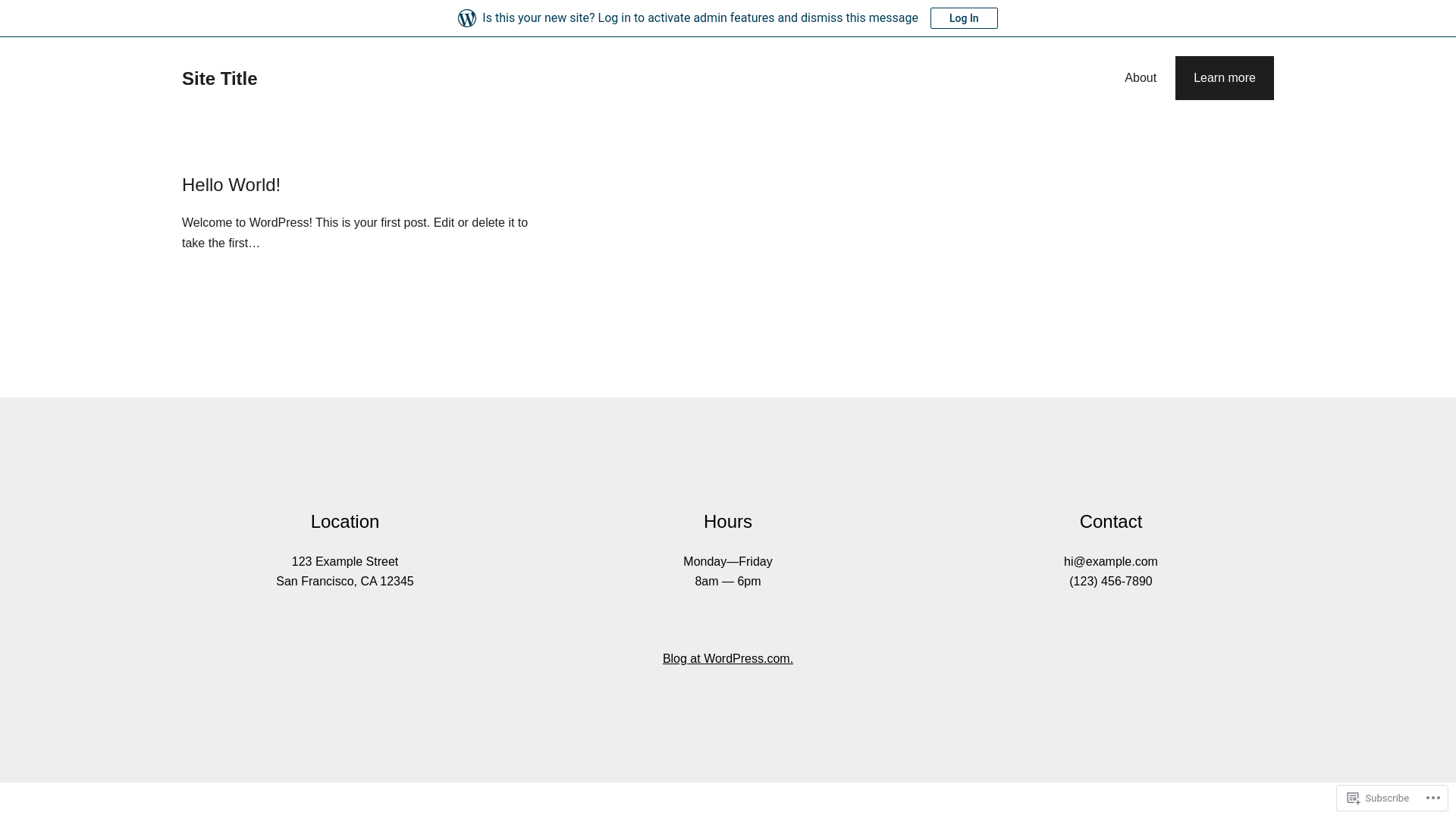The height and width of the screenshot is (819, 1456).
Task: Open the About menu item
Action: (1140, 78)
